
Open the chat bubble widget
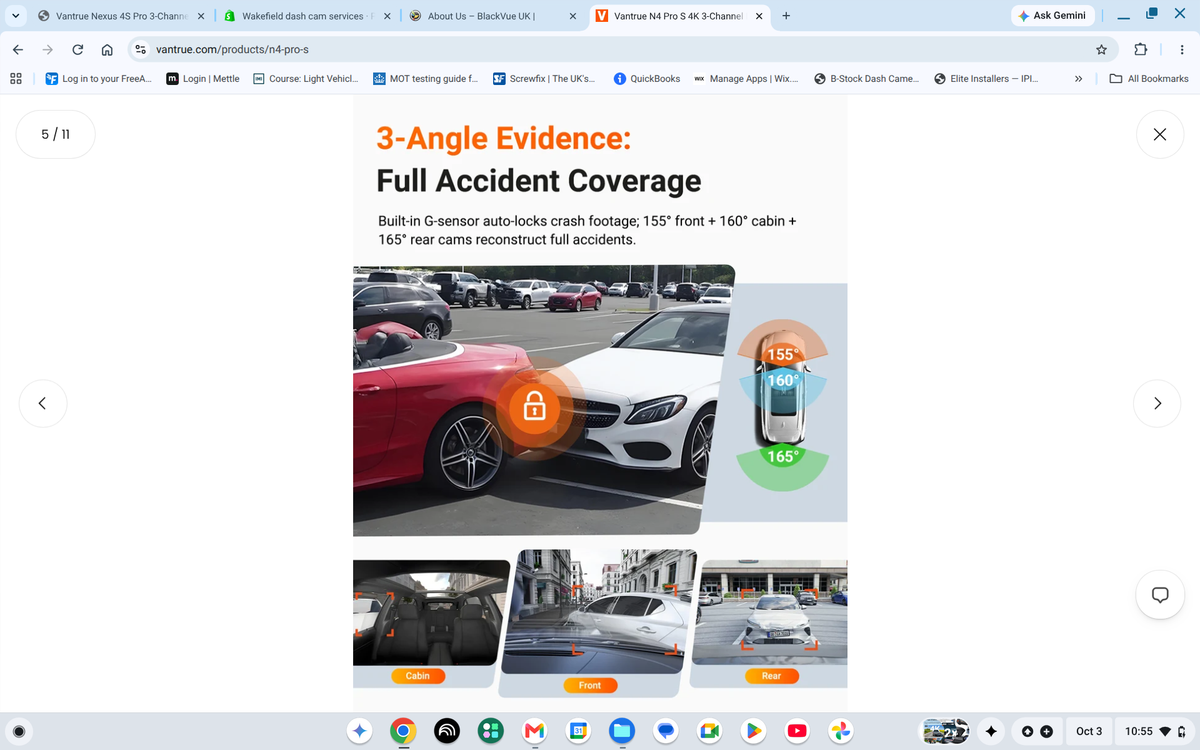[1159, 594]
